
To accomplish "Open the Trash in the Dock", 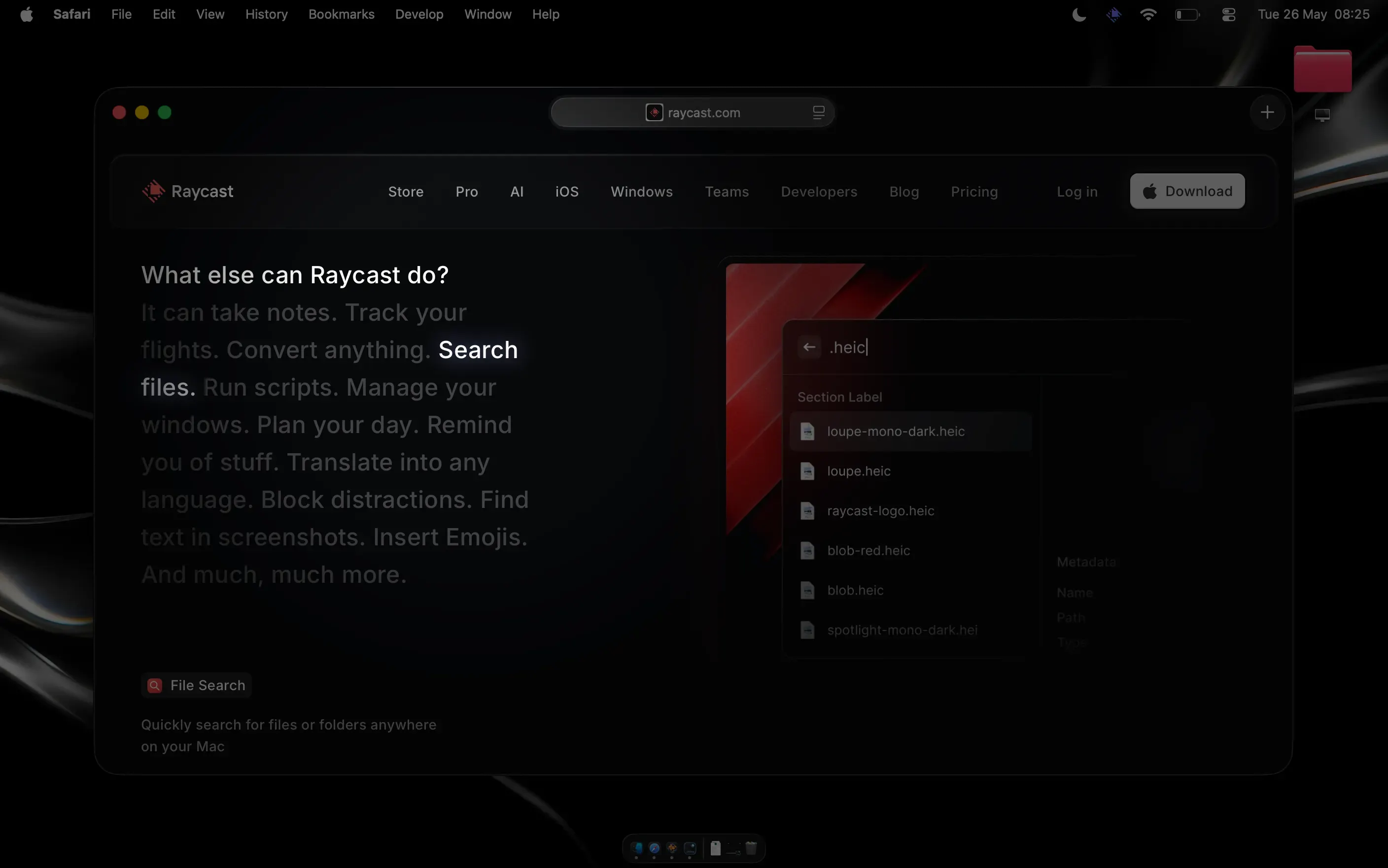I will point(751,848).
